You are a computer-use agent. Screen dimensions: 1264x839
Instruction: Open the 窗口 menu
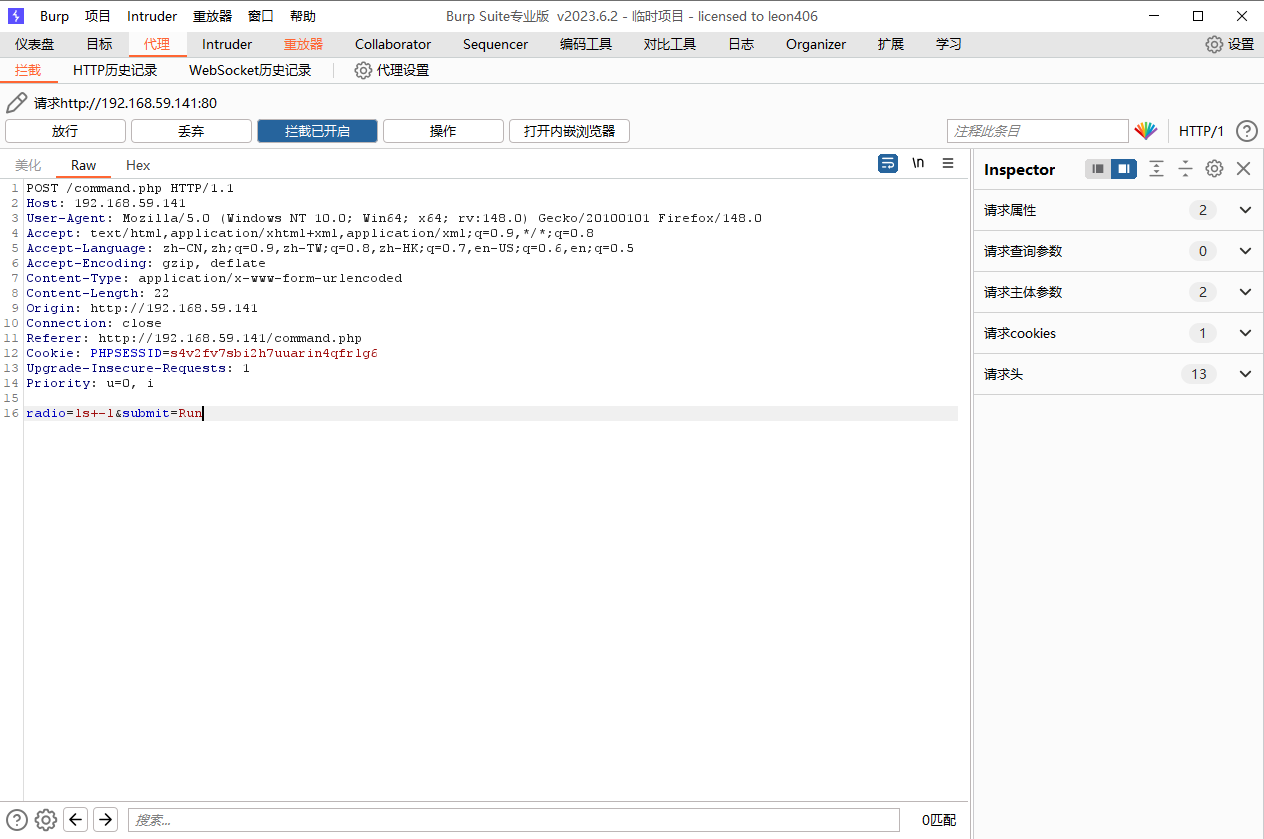coord(260,16)
